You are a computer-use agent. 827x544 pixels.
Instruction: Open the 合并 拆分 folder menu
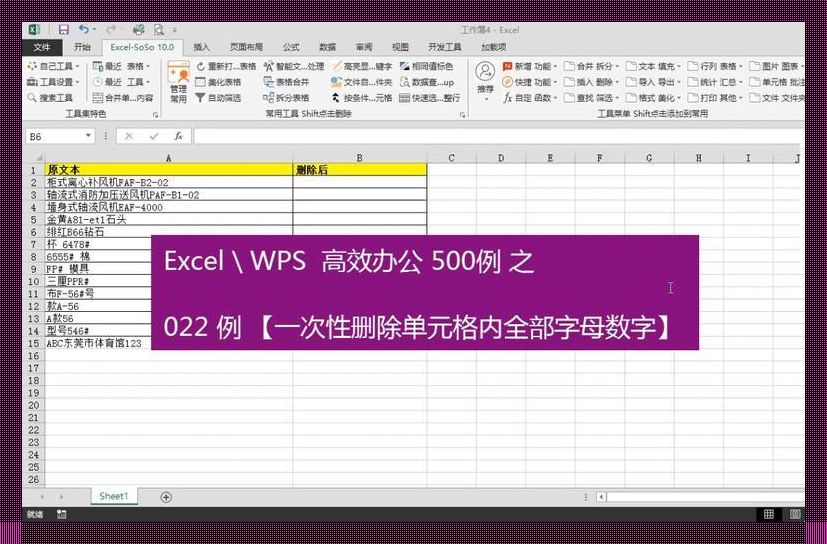coord(592,66)
